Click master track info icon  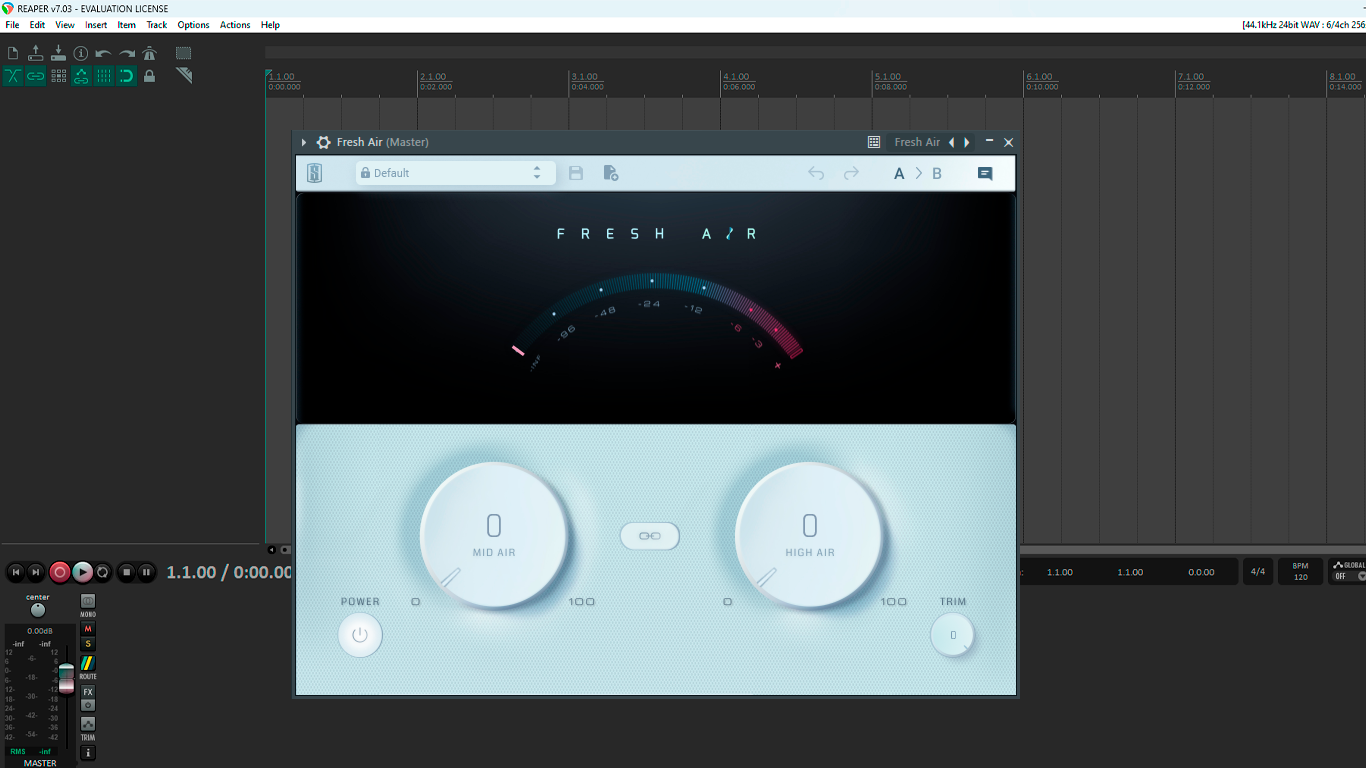(x=88, y=752)
